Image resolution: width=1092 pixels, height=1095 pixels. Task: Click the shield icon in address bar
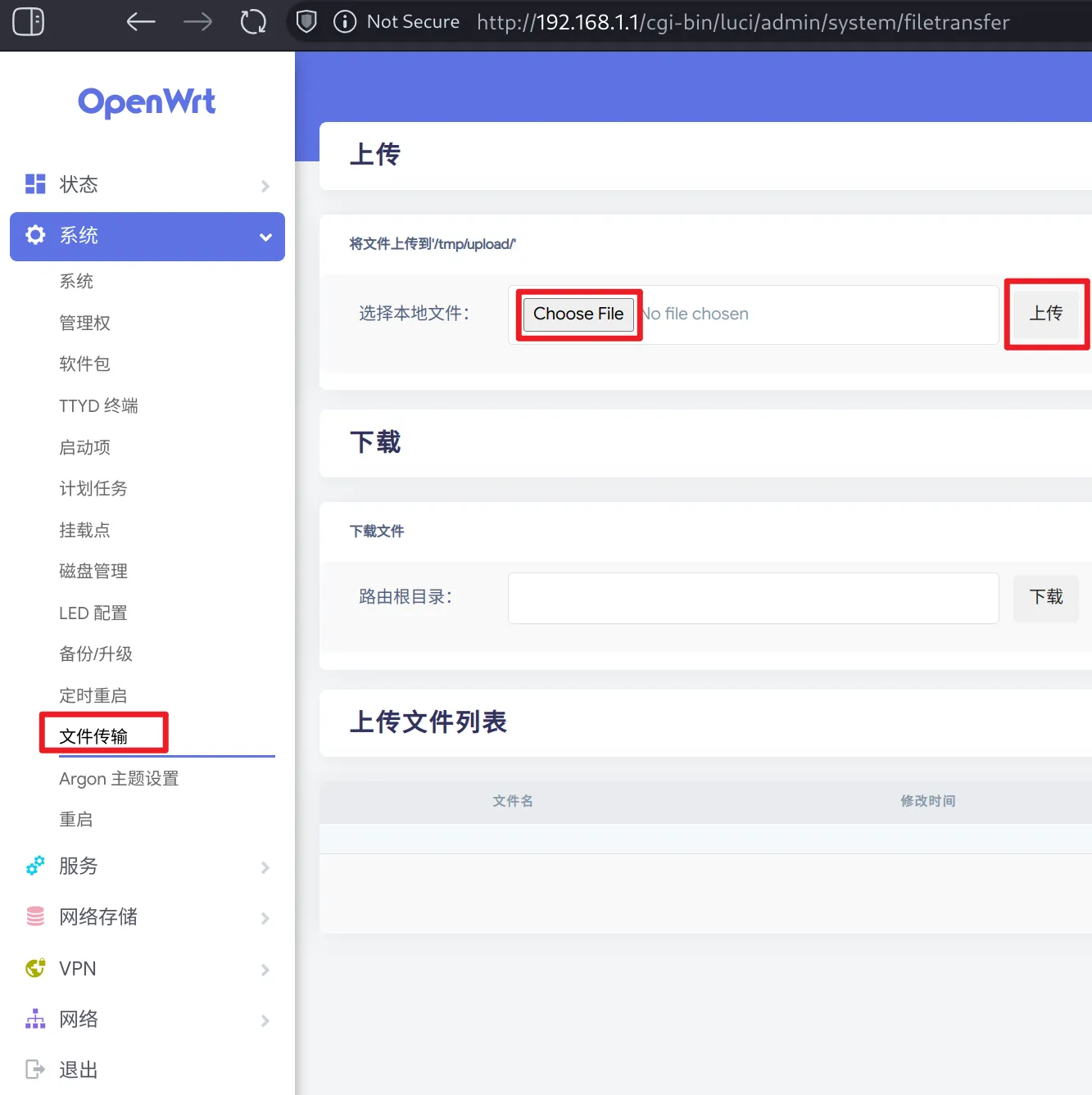tap(306, 21)
